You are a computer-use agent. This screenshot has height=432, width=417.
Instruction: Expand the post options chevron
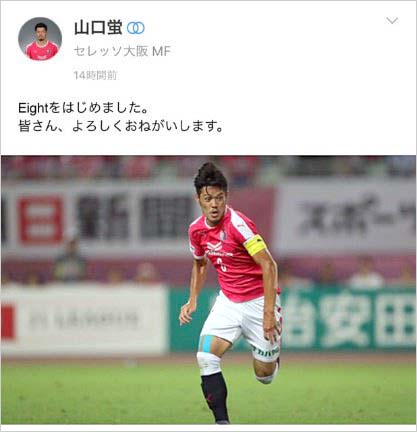pyautogui.click(x=392, y=21)
